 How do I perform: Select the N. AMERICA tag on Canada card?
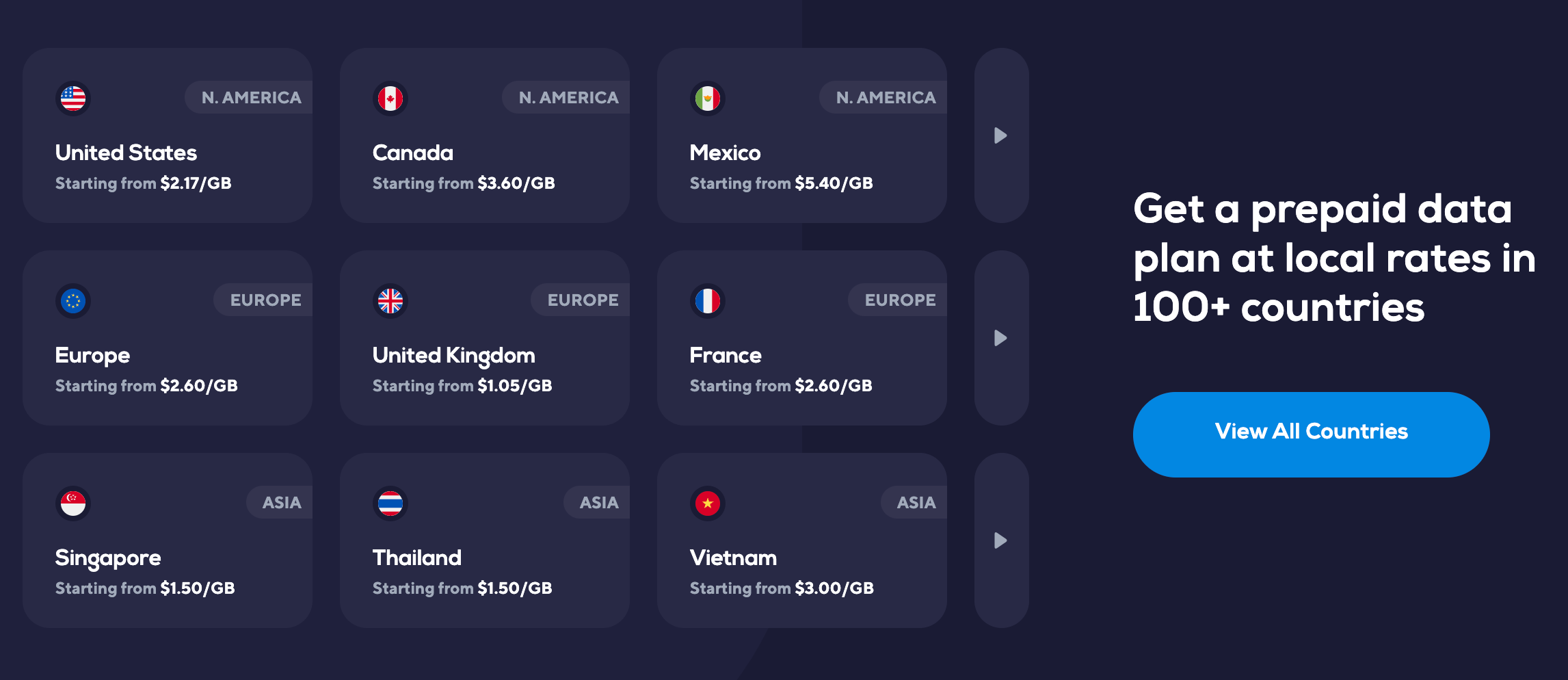[568, 98]
